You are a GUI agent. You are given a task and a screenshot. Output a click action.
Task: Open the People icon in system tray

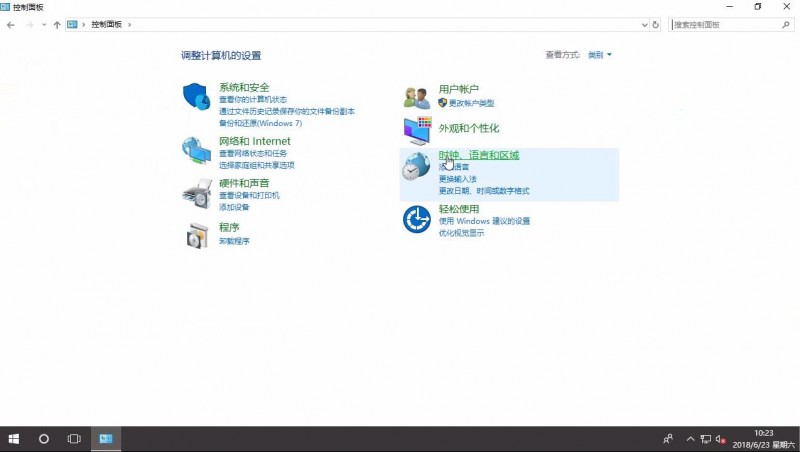(667, 439)
